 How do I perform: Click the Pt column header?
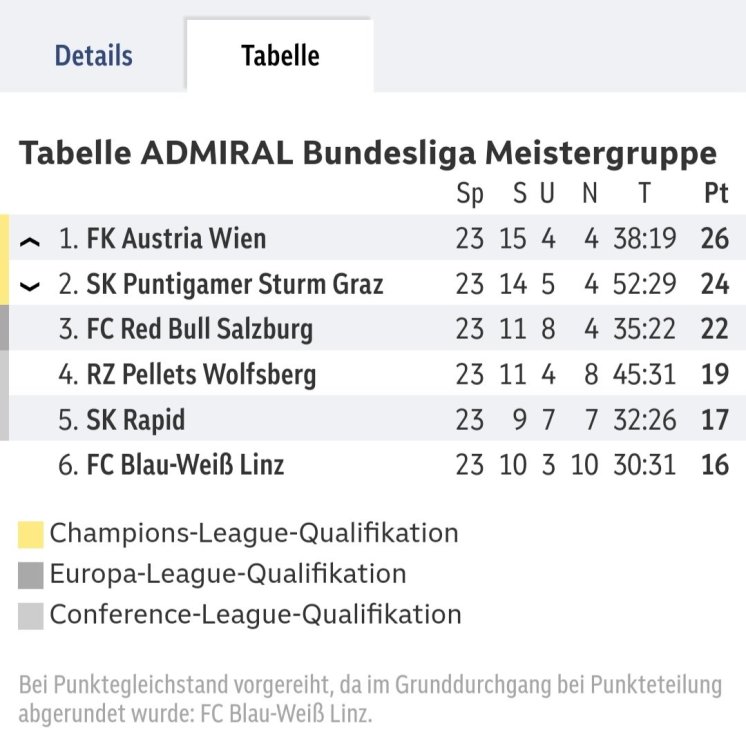(715, 194)
